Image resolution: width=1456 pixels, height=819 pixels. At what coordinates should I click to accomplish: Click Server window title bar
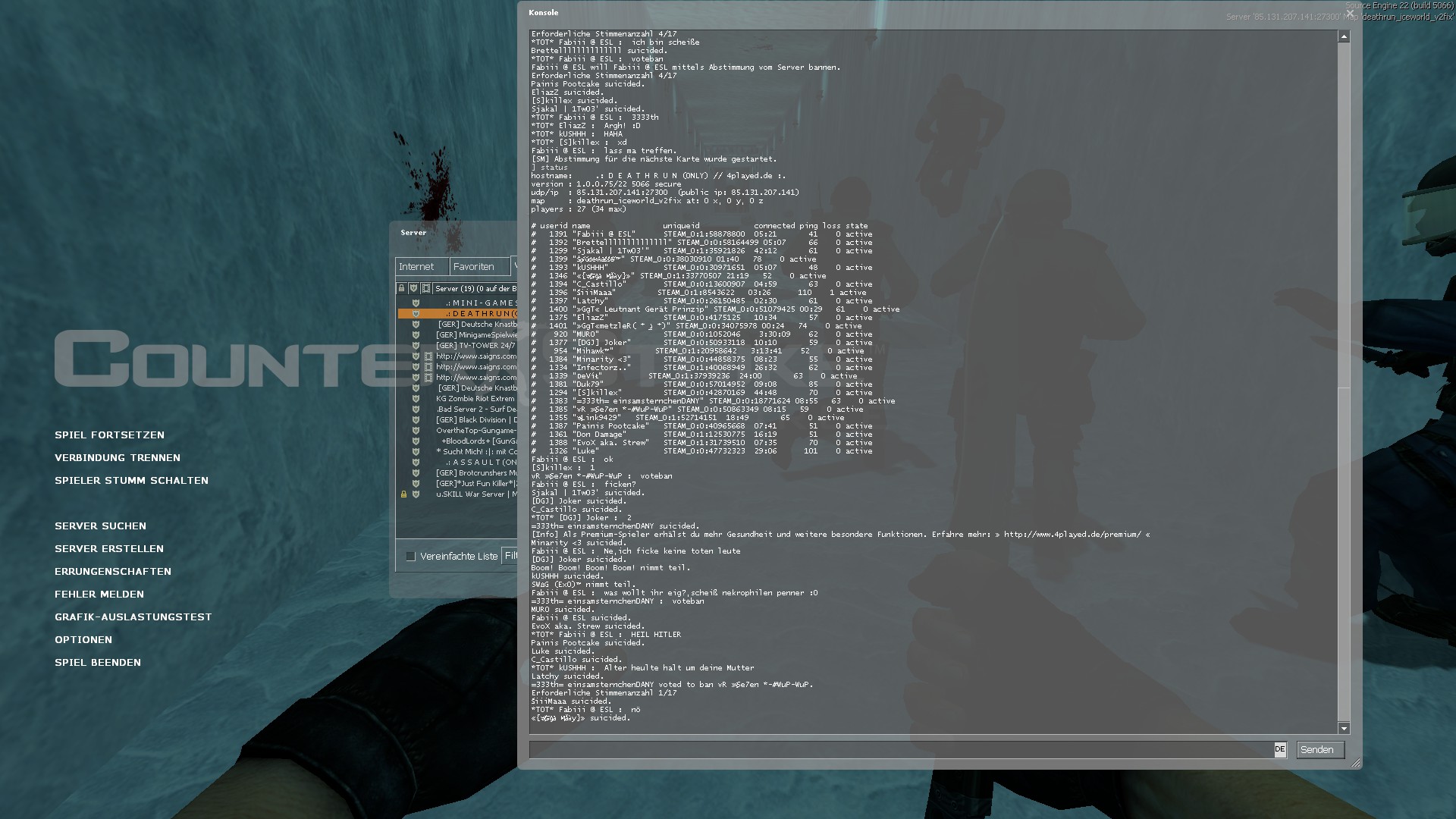(453, 233)
